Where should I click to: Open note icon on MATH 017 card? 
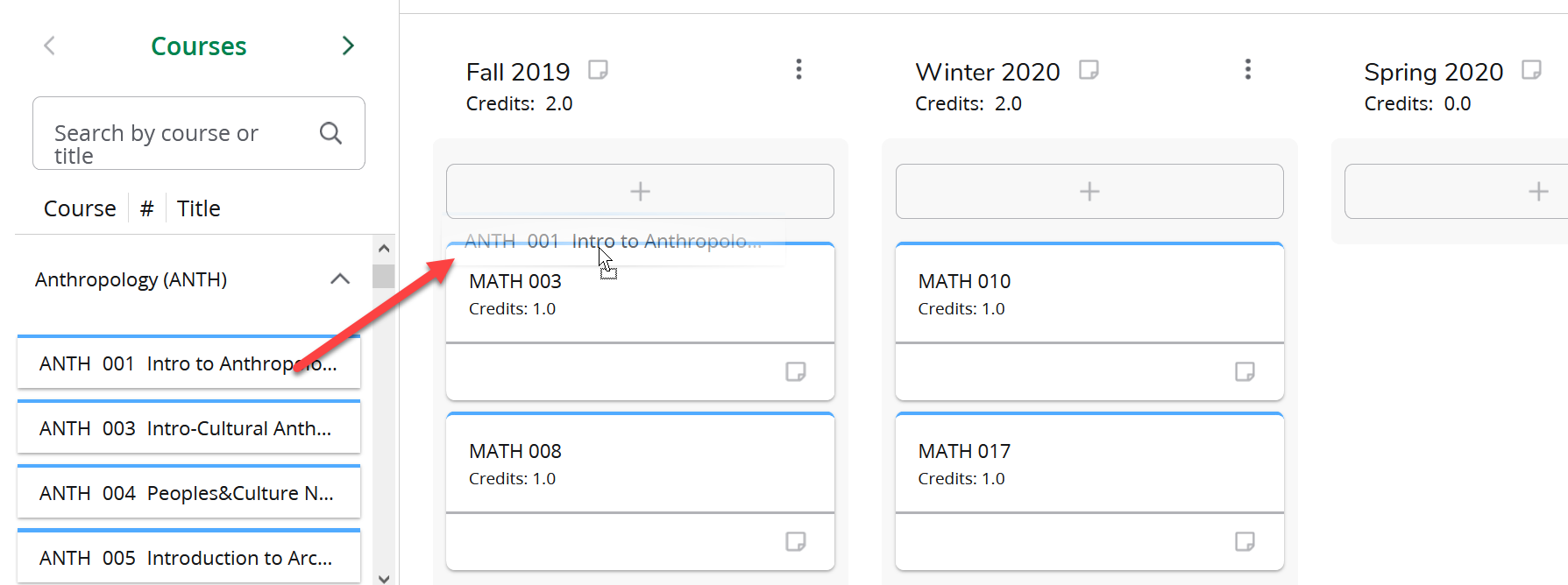(1245, 542)
